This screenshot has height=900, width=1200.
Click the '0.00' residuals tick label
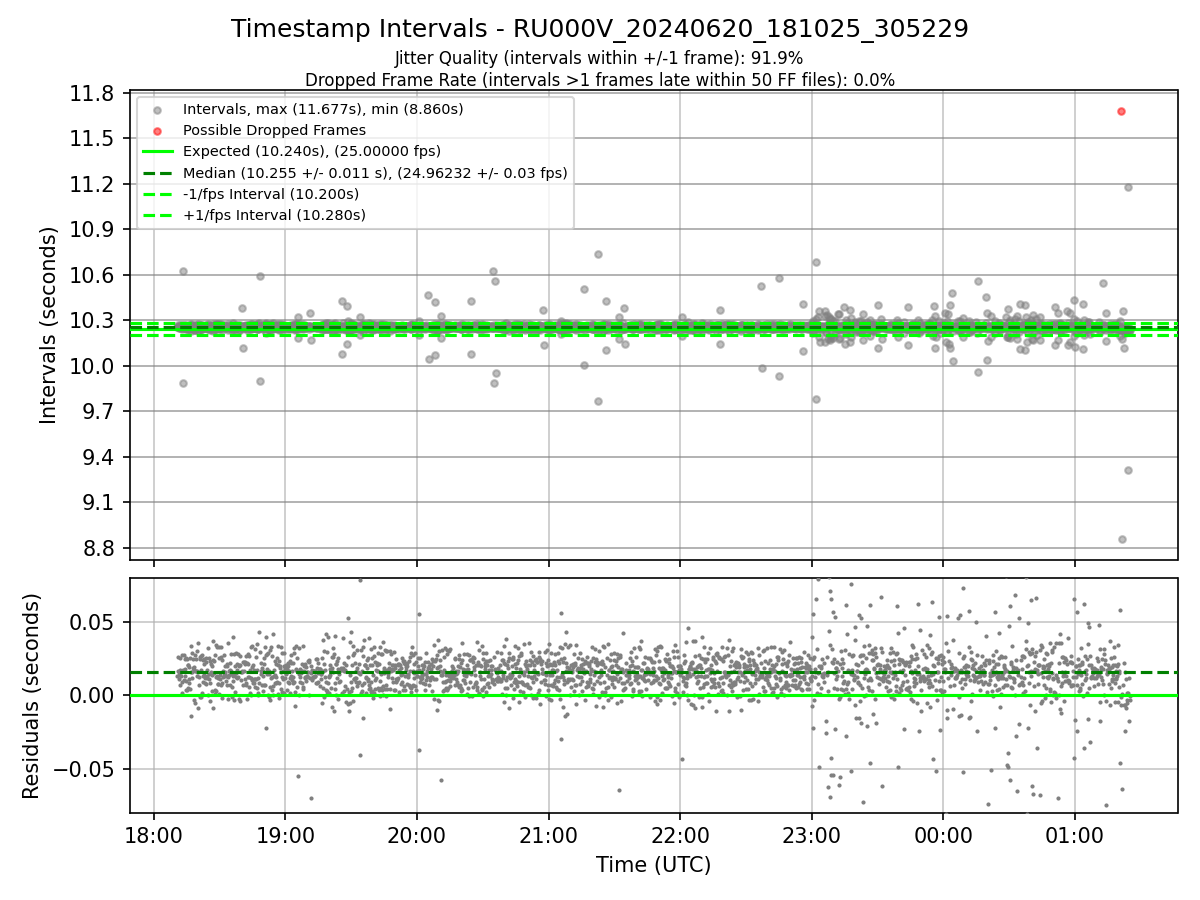93,695
